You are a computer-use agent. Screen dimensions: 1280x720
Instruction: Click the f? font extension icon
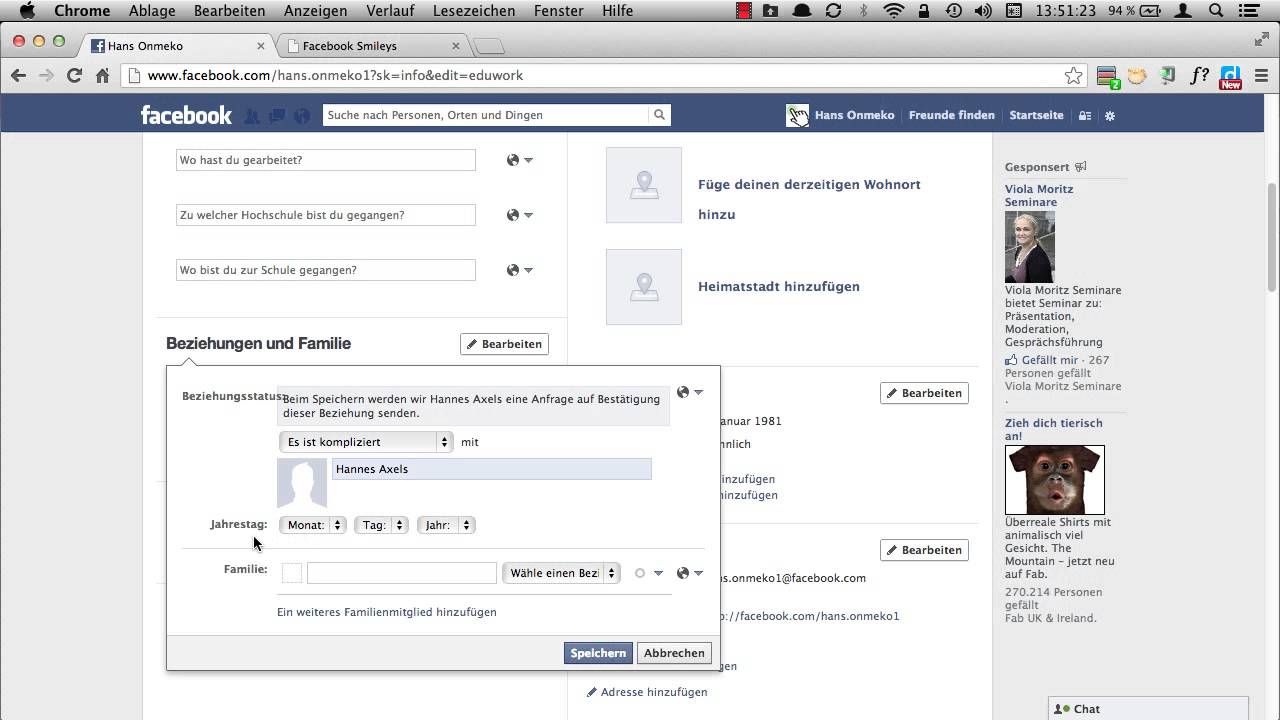[x=1199, y=76]
